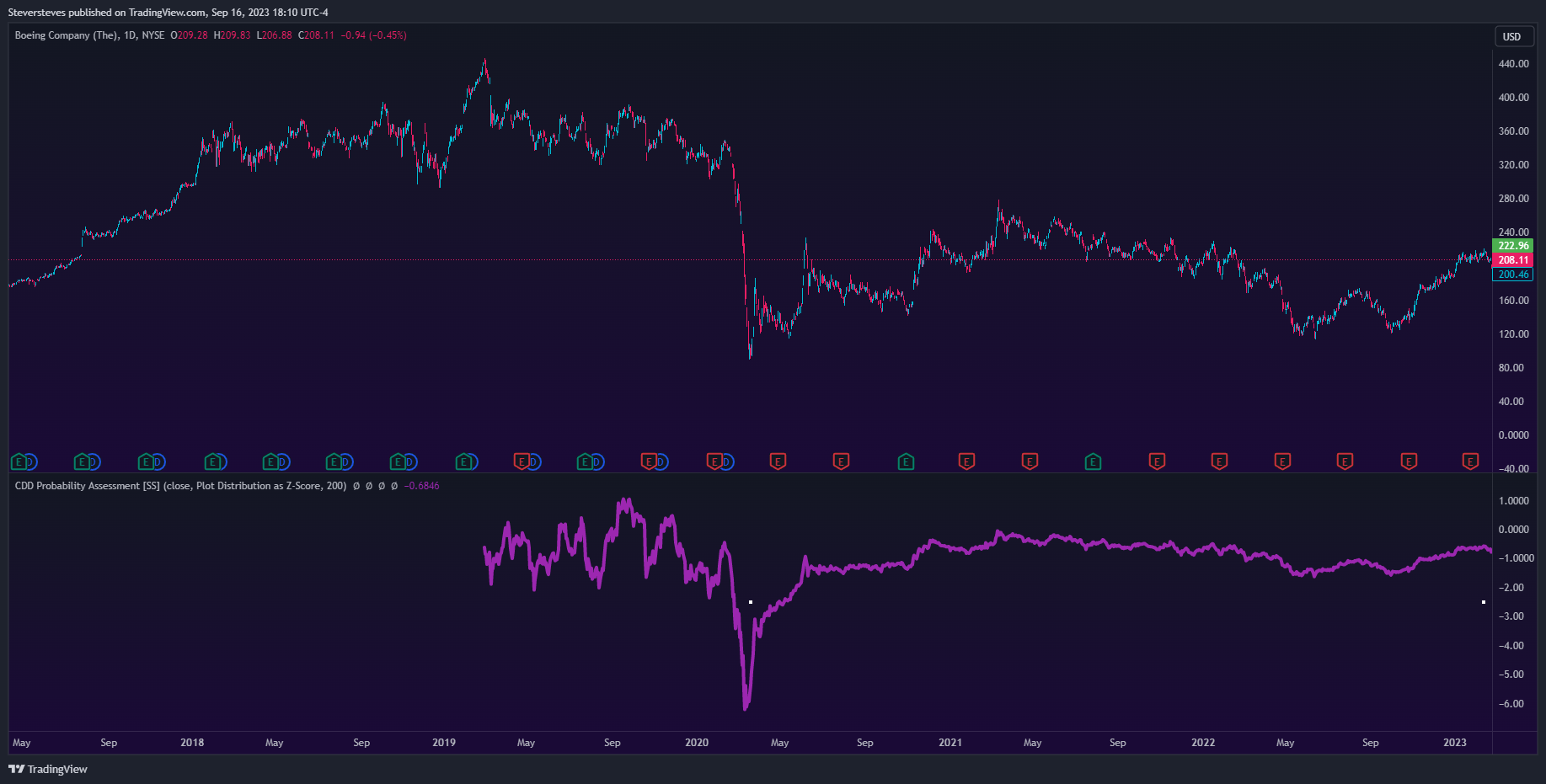1546x784 pixels.
Task: Click red earnings marker just after the 2022 label
Action: (1219, 461)
